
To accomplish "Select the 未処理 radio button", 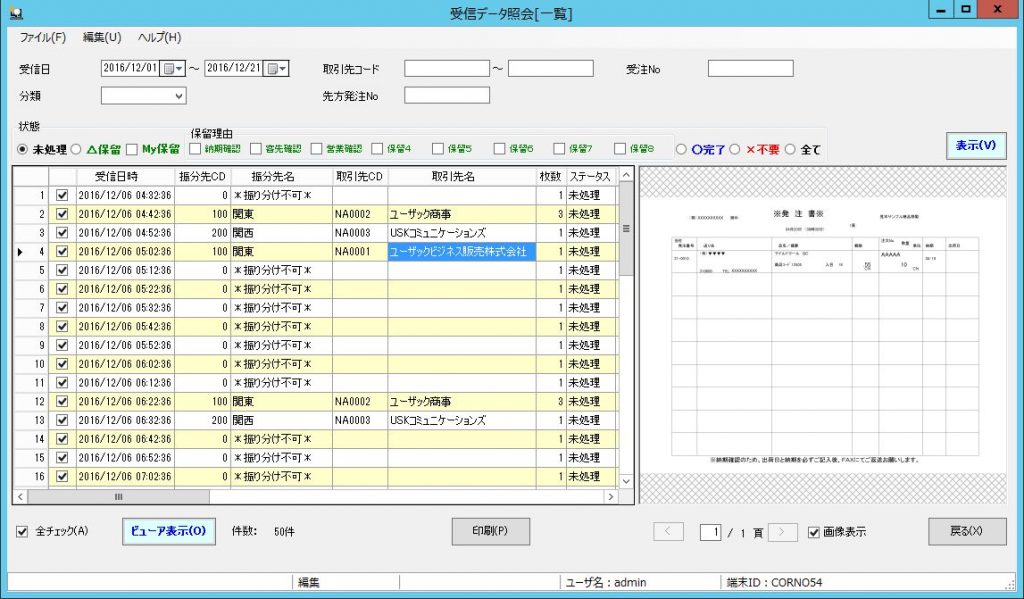I will pyautogui.click(x=22, y=150).
